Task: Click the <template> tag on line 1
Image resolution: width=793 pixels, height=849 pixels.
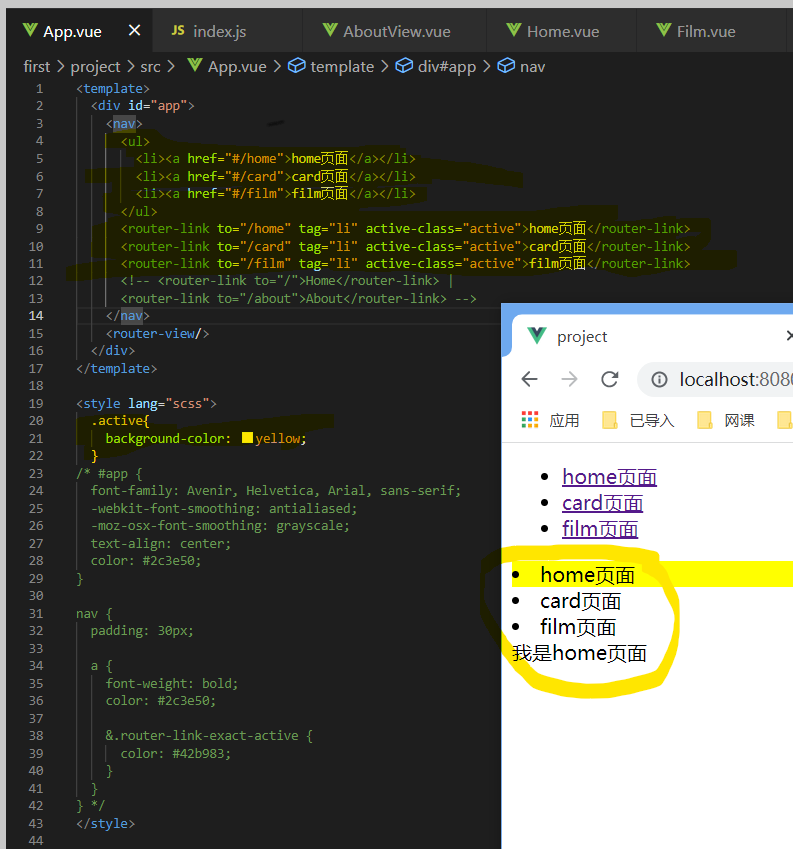Action: coord(113,88)
